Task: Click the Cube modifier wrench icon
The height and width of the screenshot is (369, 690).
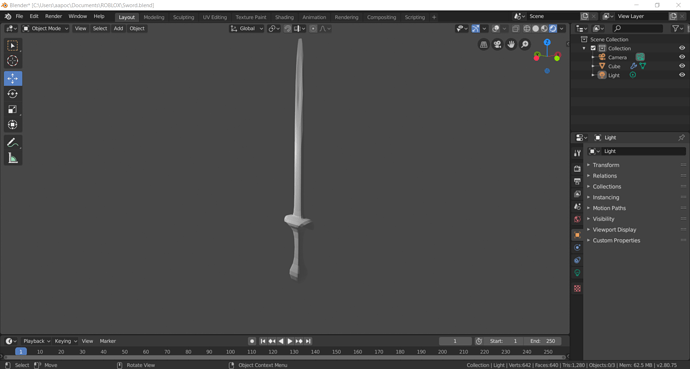Action: [633, 66]
